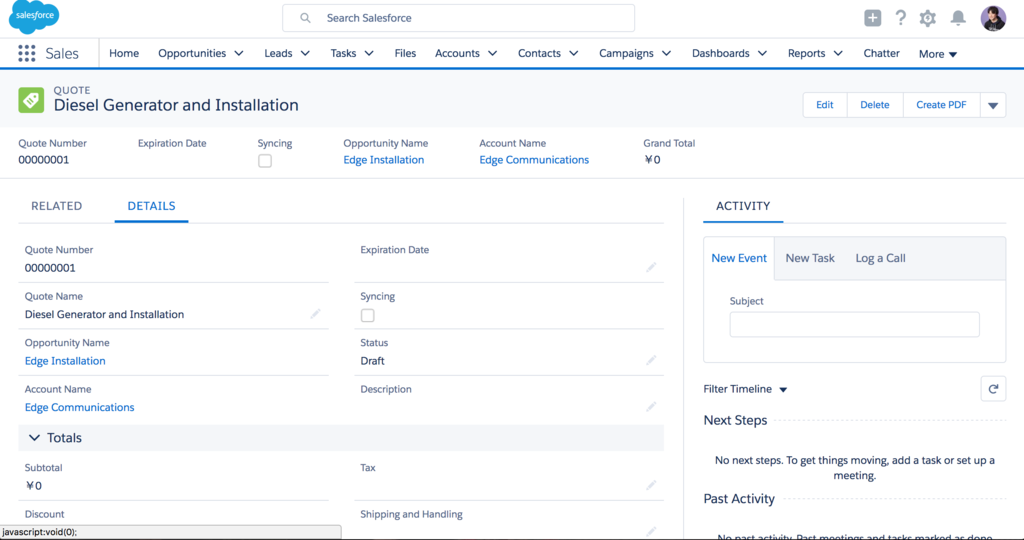This screenshot has width=1024, height=540.
Task: Open the Filter Timeline dropdown
Action: coord(745,389)
